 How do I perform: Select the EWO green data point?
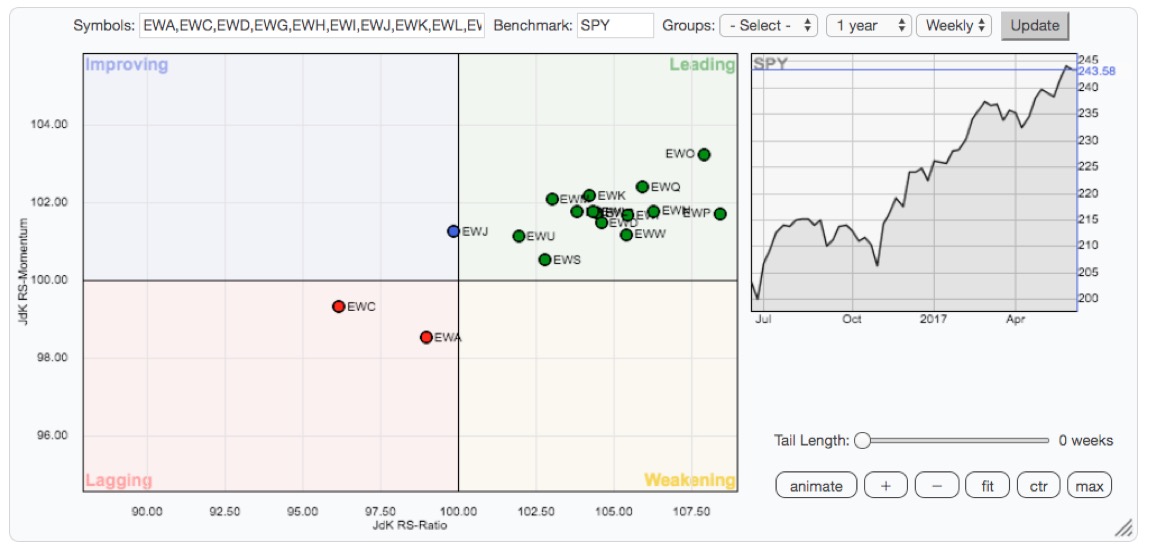click(704, 155)
